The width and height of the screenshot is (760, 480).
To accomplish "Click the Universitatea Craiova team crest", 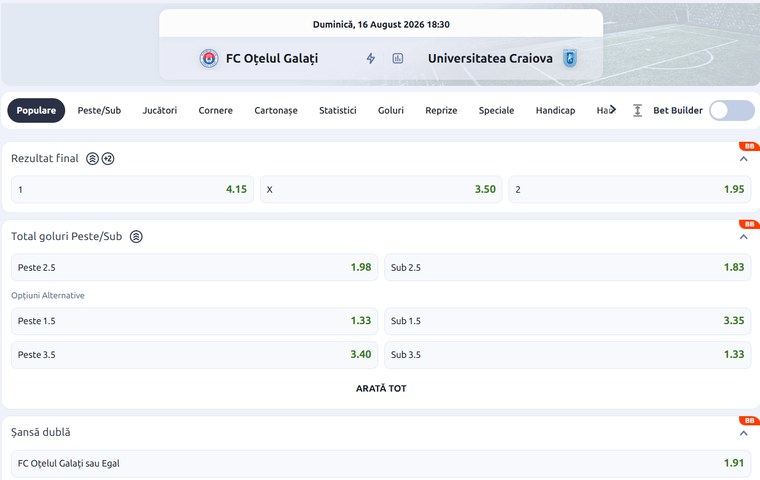I will [x=570, y=59].
